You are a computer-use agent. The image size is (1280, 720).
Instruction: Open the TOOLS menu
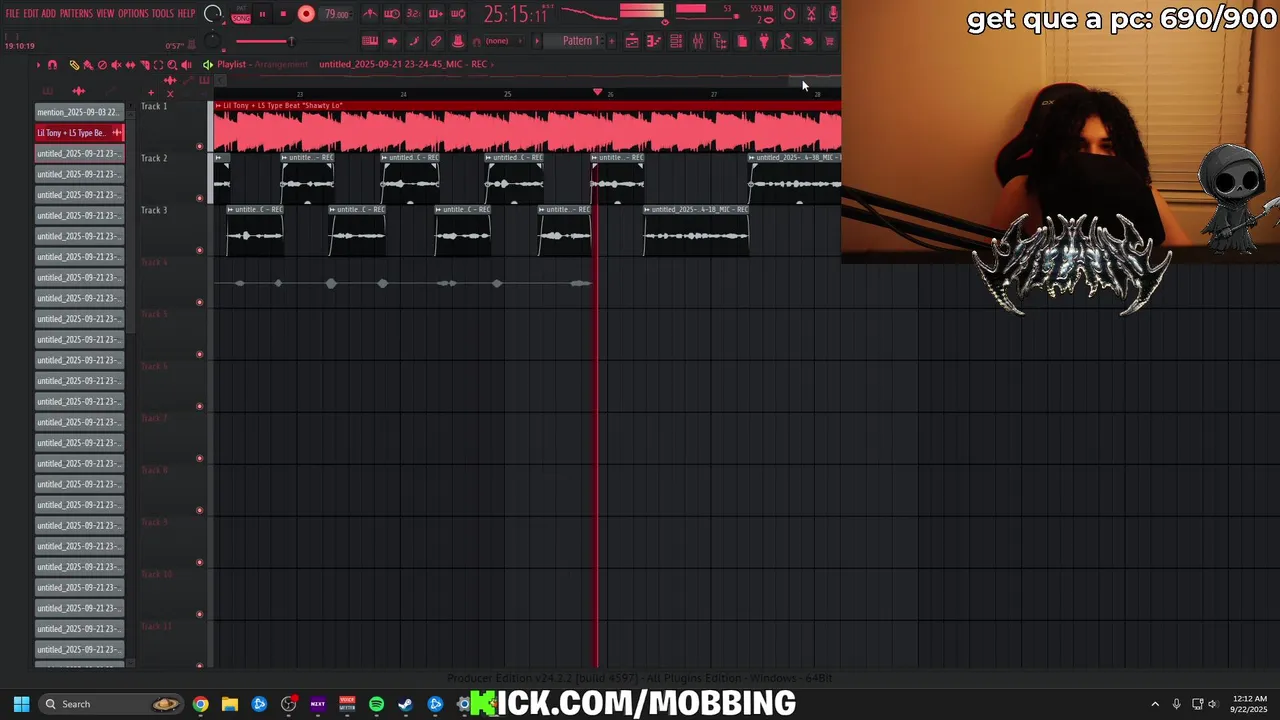(x=163, y=14)
